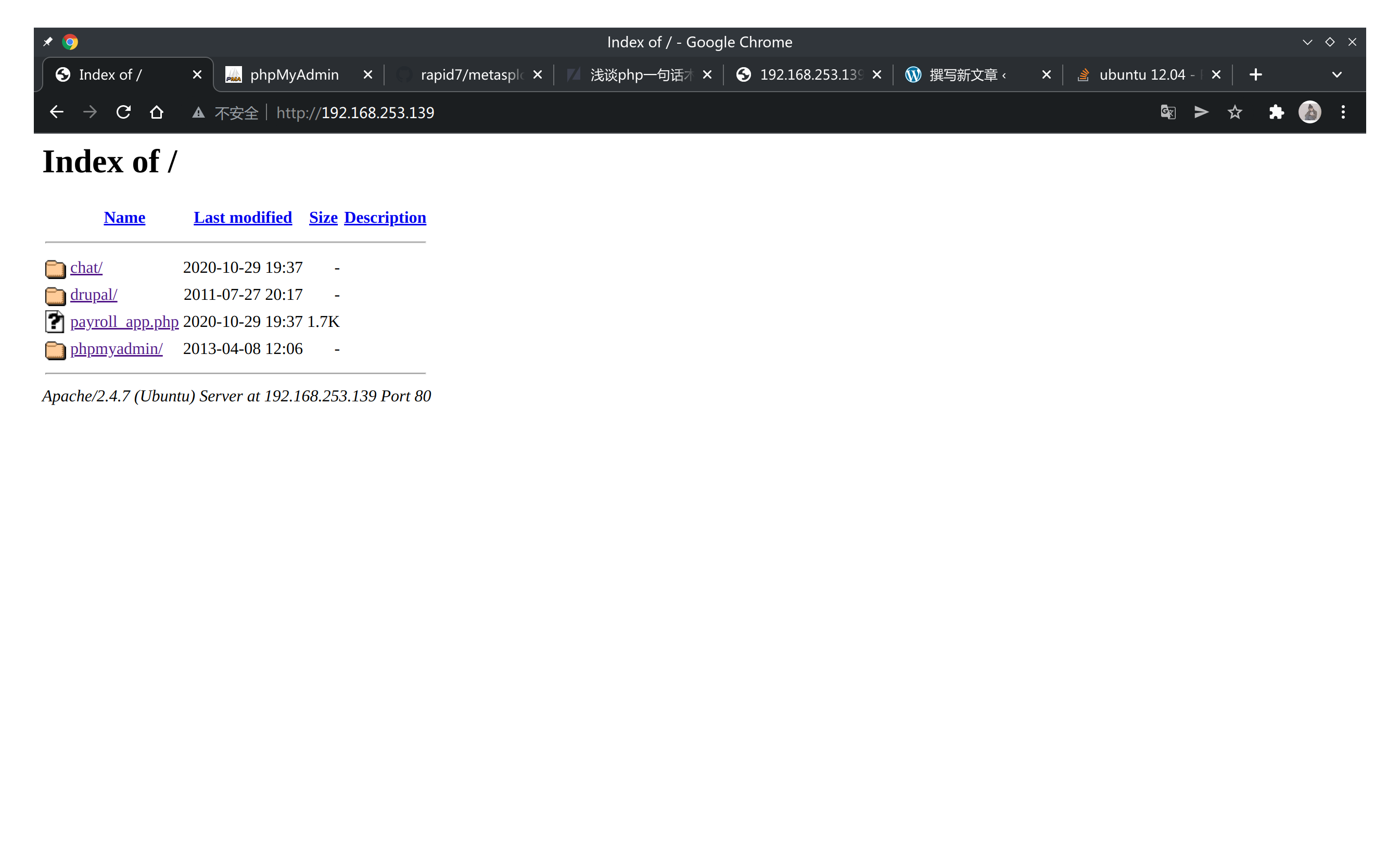Bookmark this page with star icon
Image resolution: width=1400 pixels, height=861 pixels.
coord(1234,112)
